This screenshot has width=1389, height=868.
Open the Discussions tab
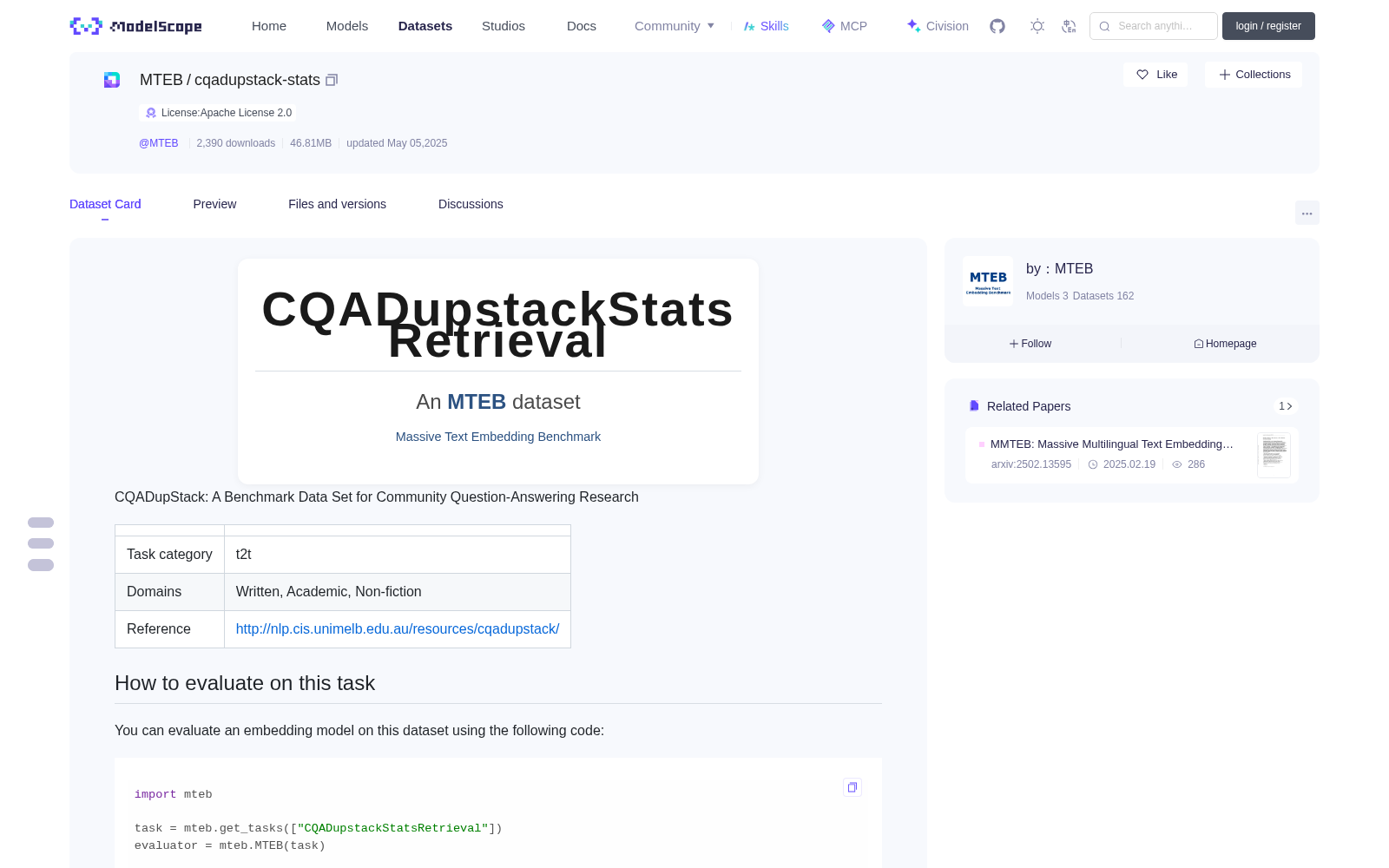click(471, 204)
